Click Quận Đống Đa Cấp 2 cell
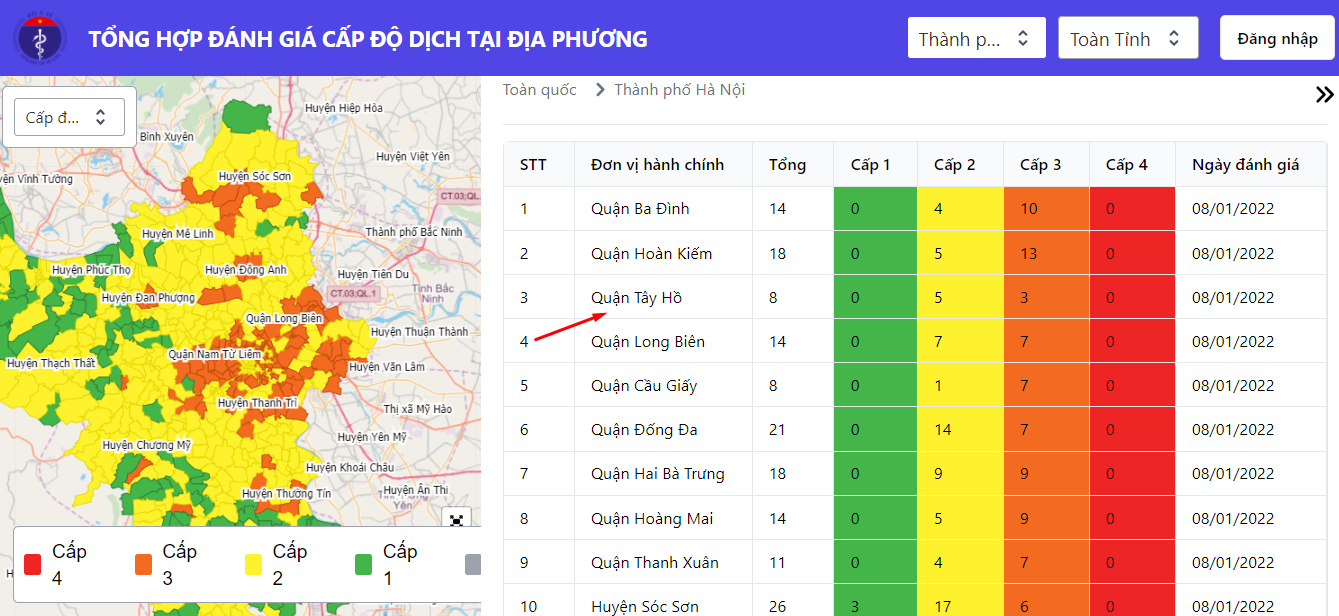Viewport: 1339px width, 616px height. [960, 430]
